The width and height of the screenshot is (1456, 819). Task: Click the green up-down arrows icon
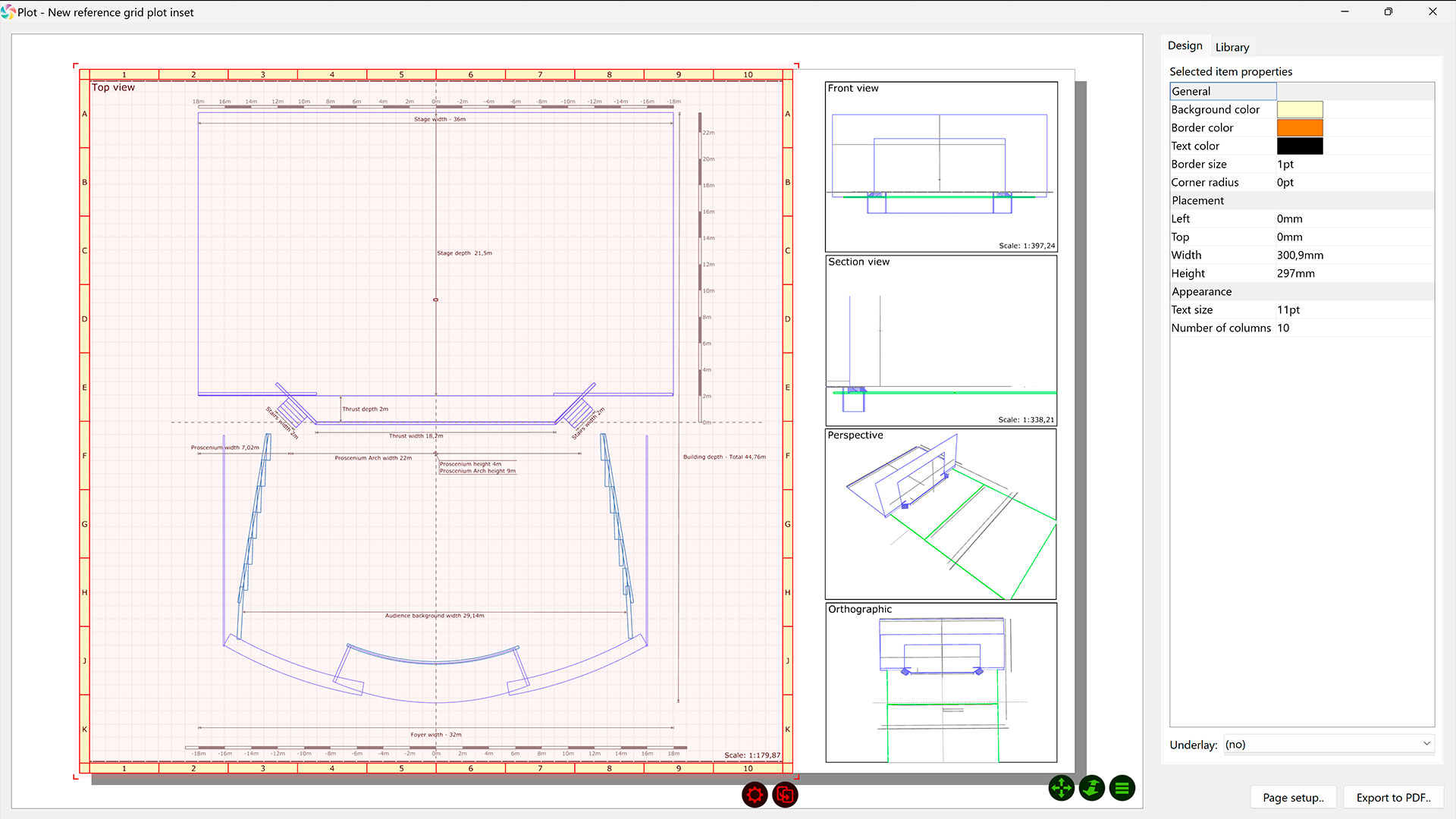[1092, 789]
